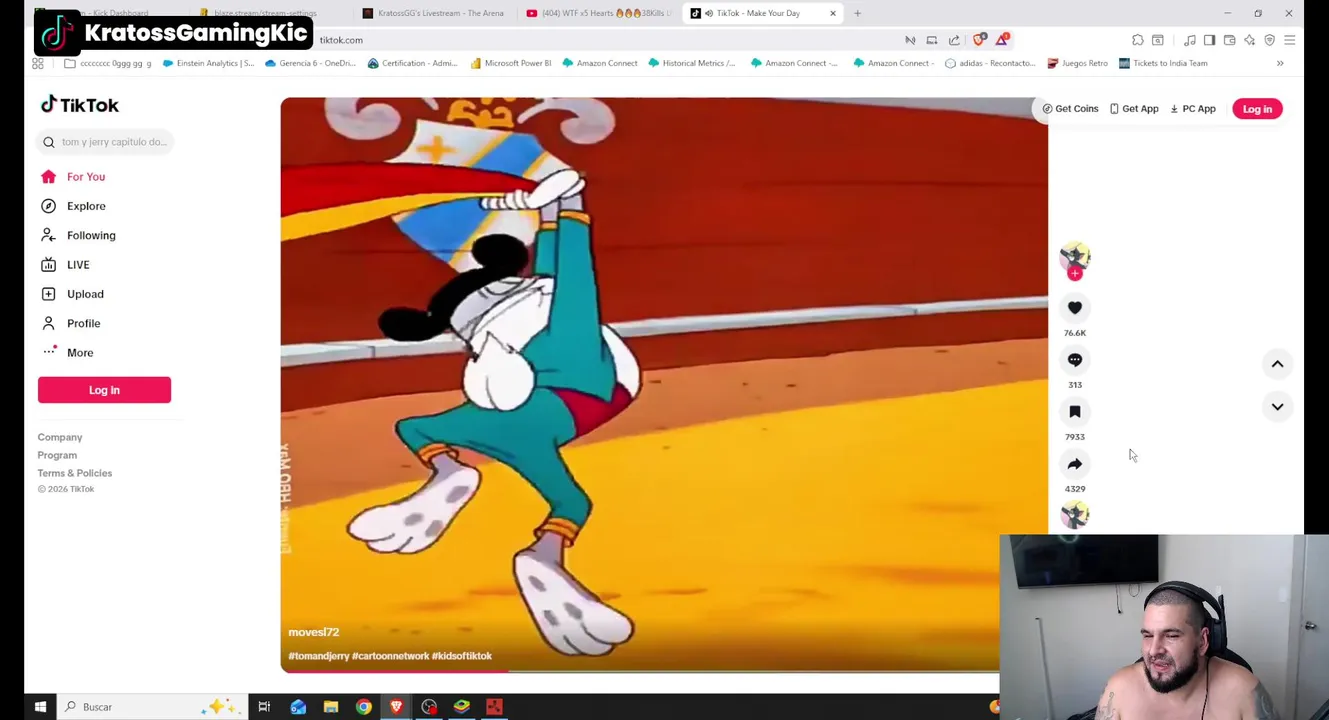
Task: Click Get Coins button
Action: (1070, 109)
